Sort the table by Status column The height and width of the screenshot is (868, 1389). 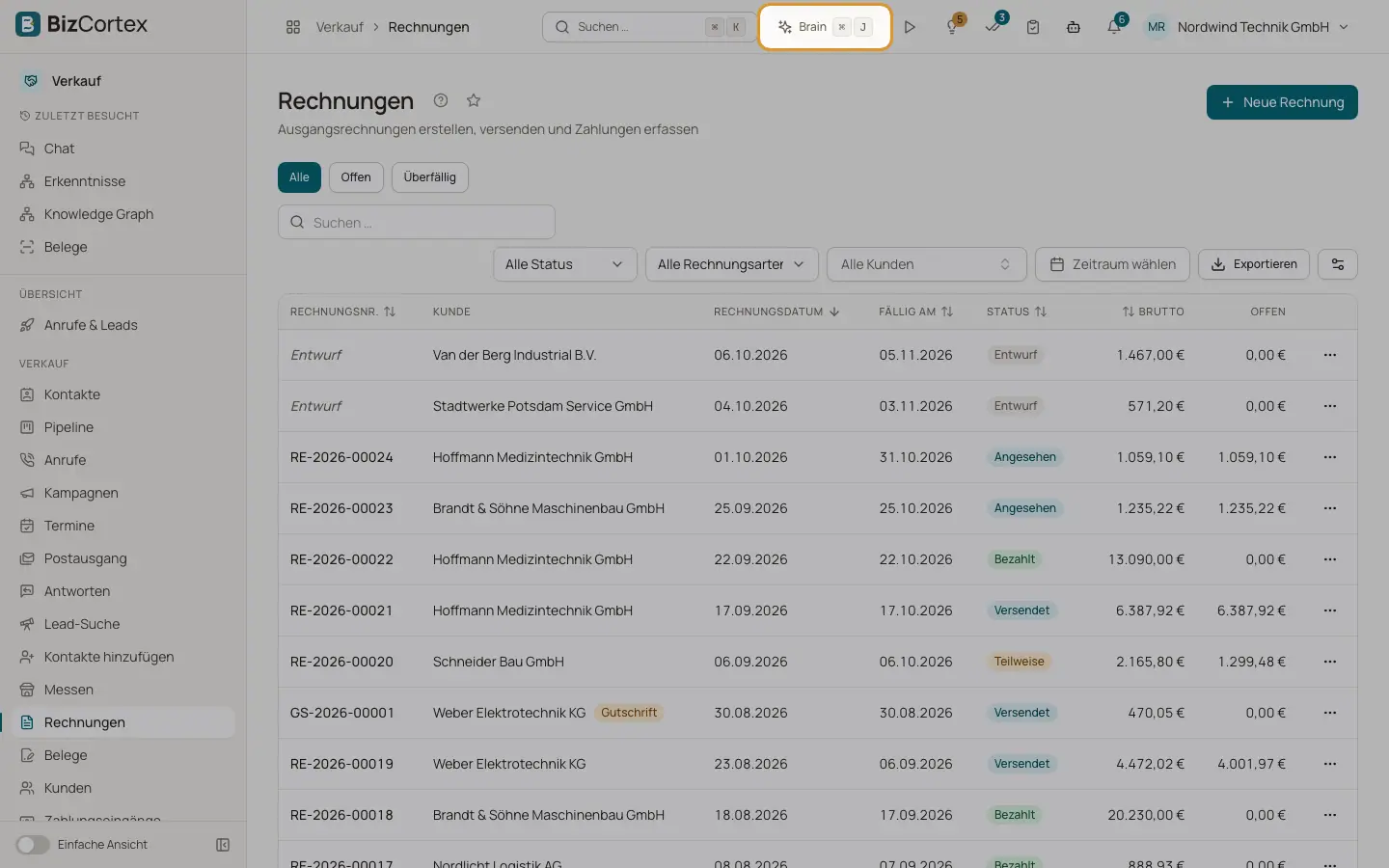point(1017,312)
